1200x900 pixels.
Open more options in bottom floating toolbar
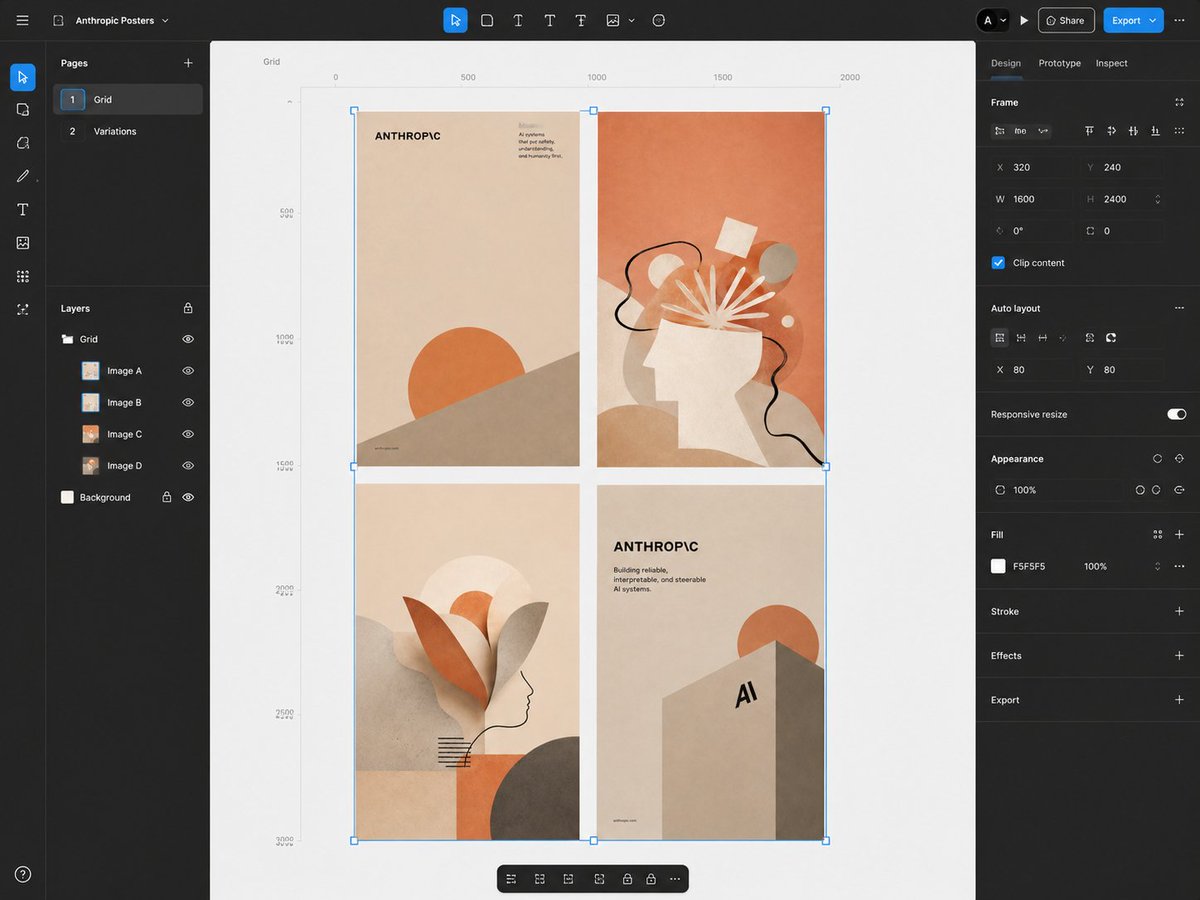tap(675, 879)
